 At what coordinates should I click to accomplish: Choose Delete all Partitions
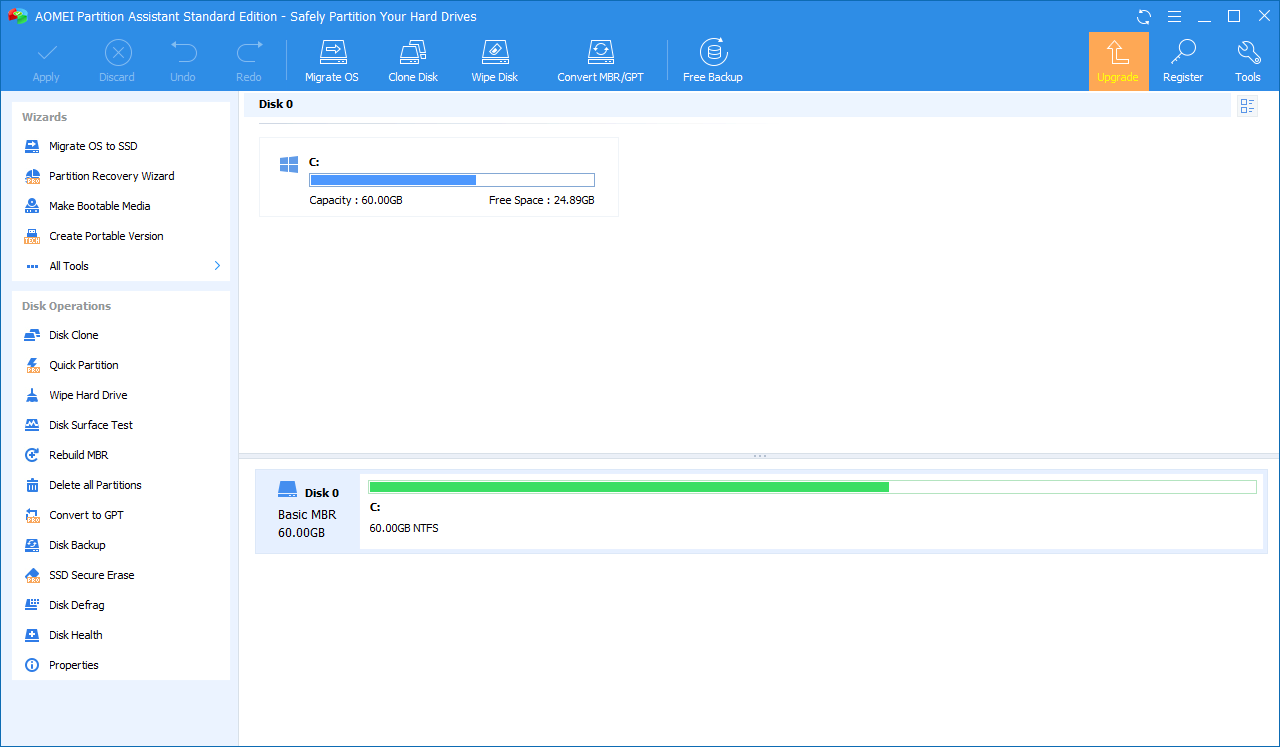pyautogui.click(x=95, y=485)
